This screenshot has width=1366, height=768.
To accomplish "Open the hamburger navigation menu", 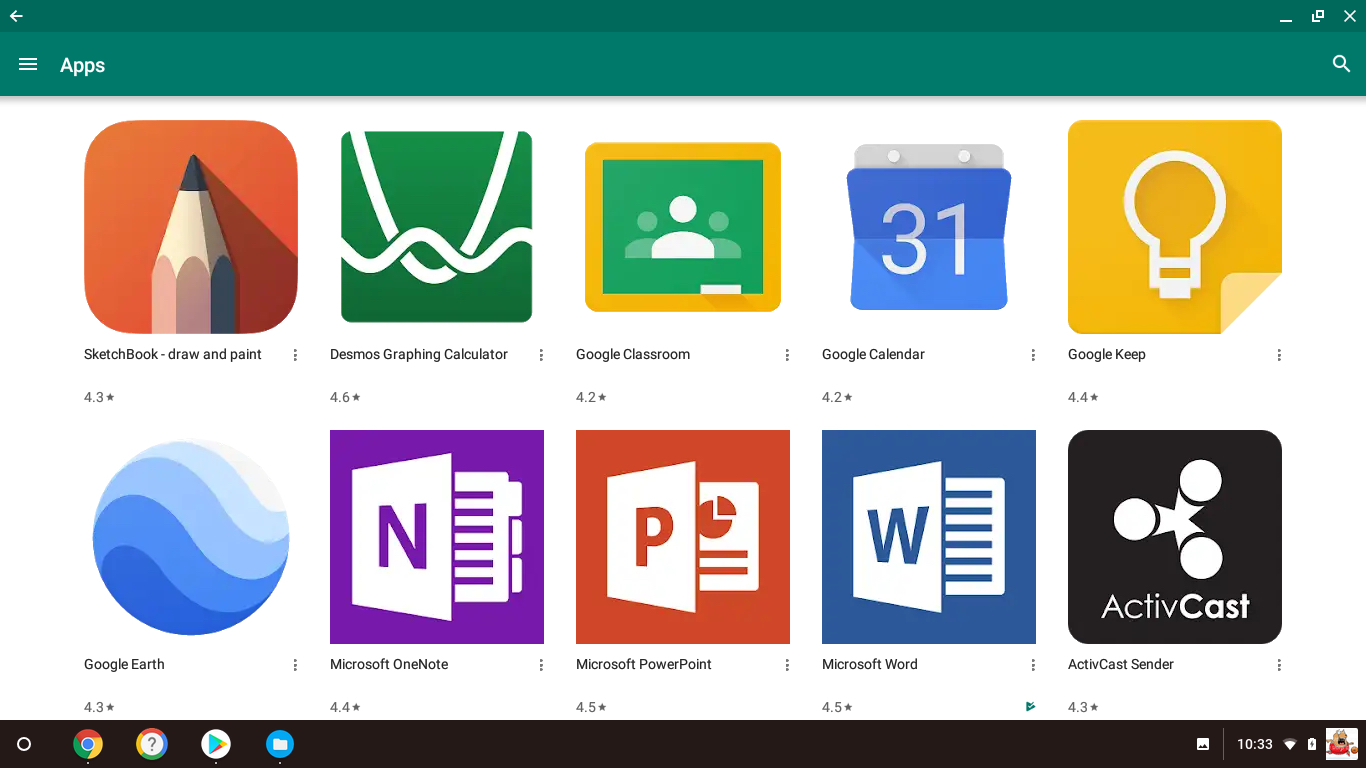I will [x=28, y=64].
